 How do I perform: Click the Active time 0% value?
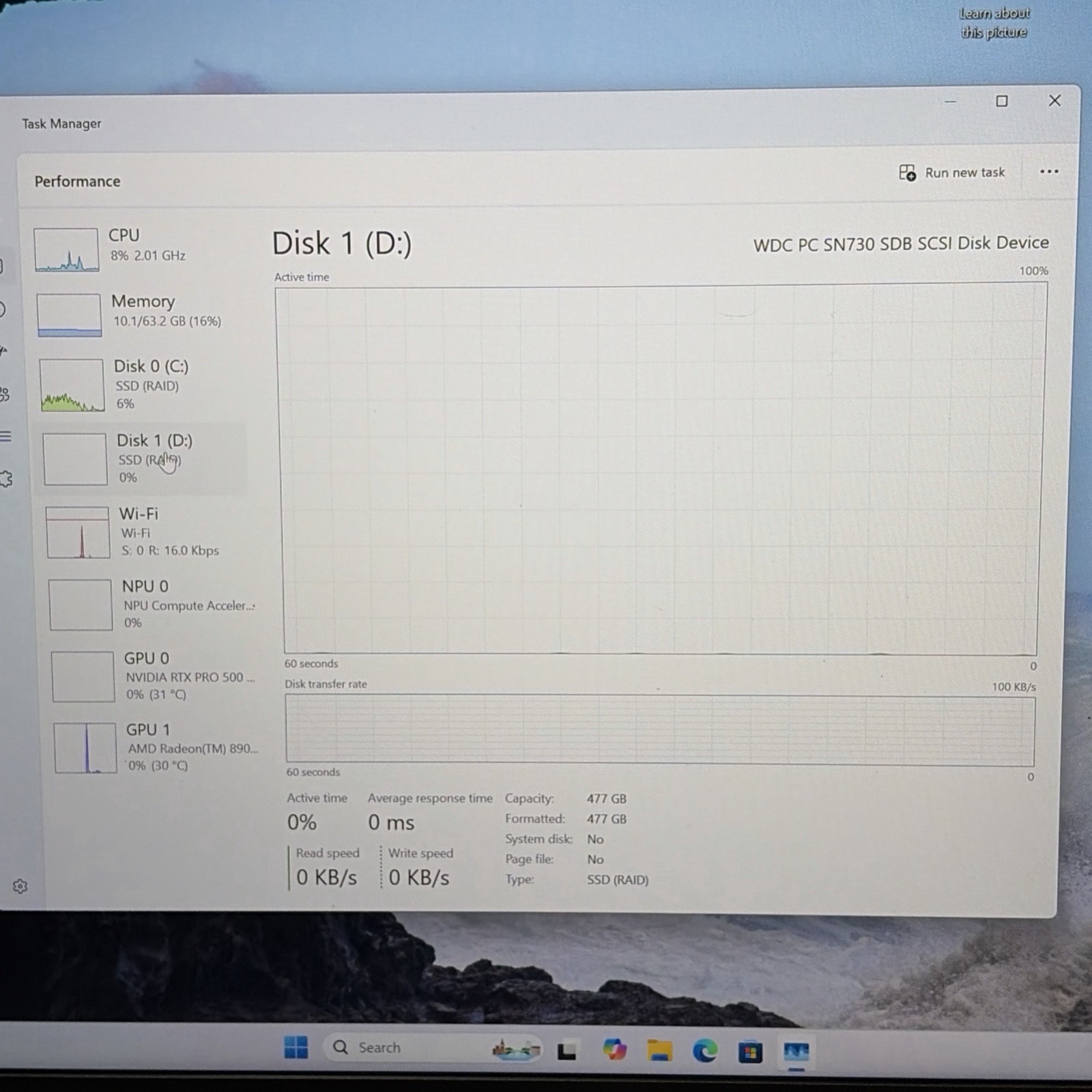(302, 822)
